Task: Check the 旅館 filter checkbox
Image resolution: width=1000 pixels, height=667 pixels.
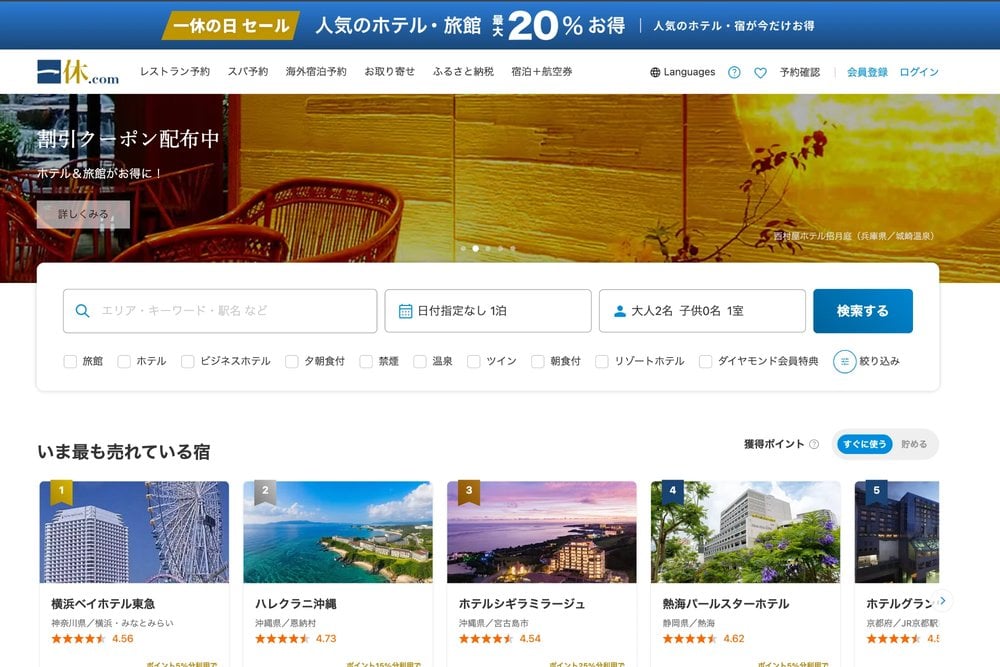Action: click(x=70, y=362)
